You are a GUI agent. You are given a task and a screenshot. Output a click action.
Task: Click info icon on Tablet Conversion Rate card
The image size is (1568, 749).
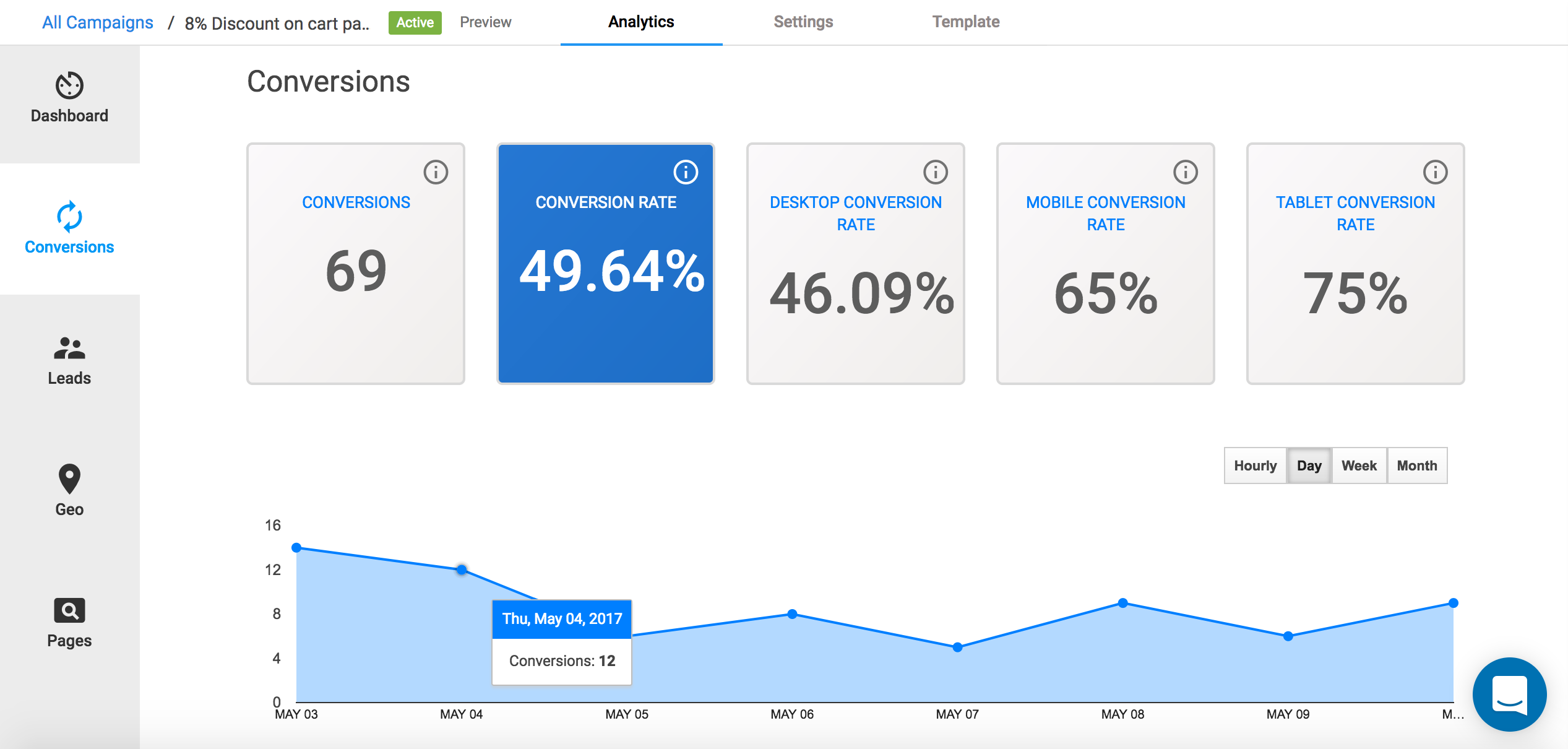(x=1436, y=172)
